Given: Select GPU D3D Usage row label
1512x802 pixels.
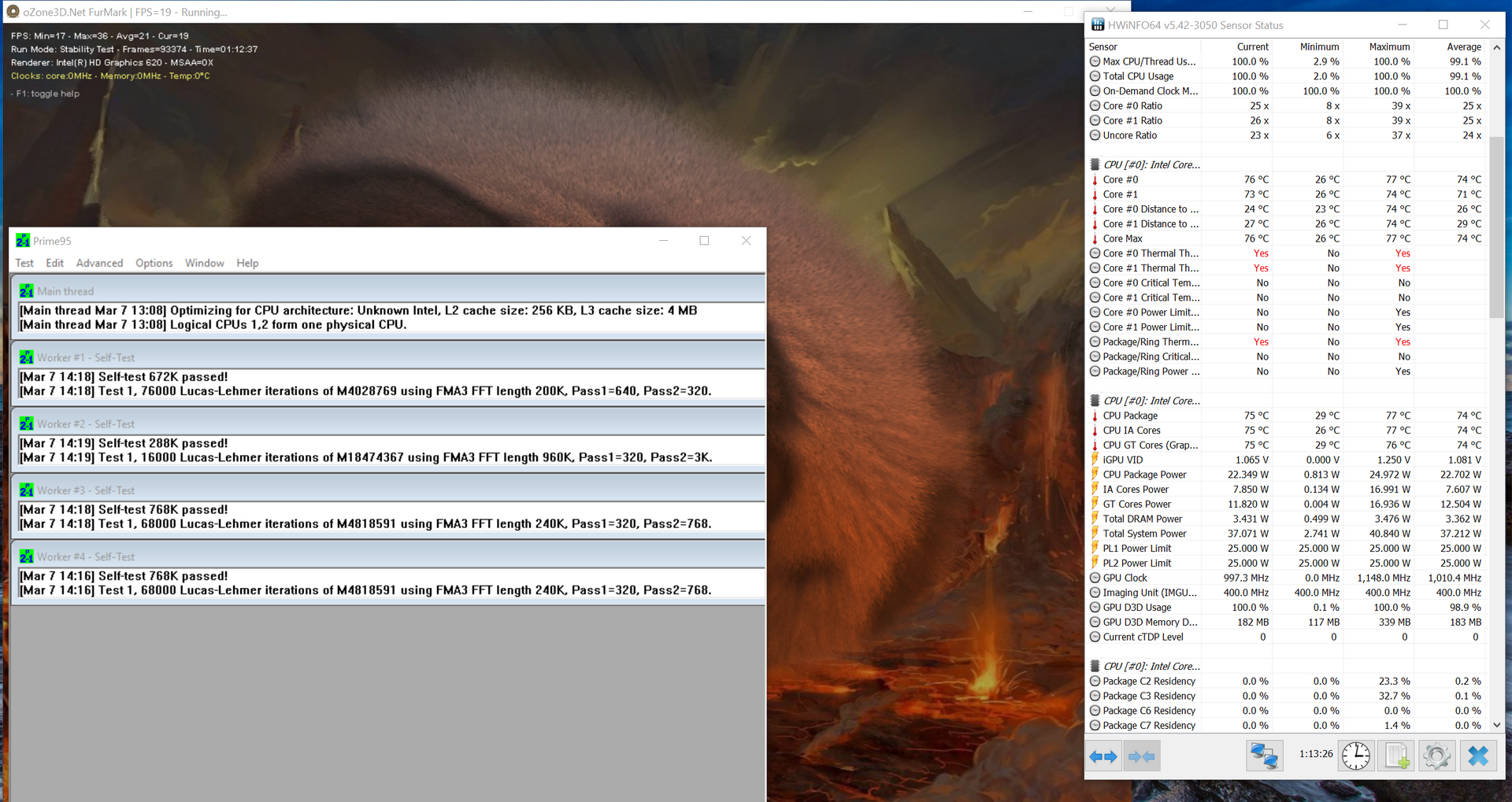Looking at the screenshot, I should [x=1137, y=608].
